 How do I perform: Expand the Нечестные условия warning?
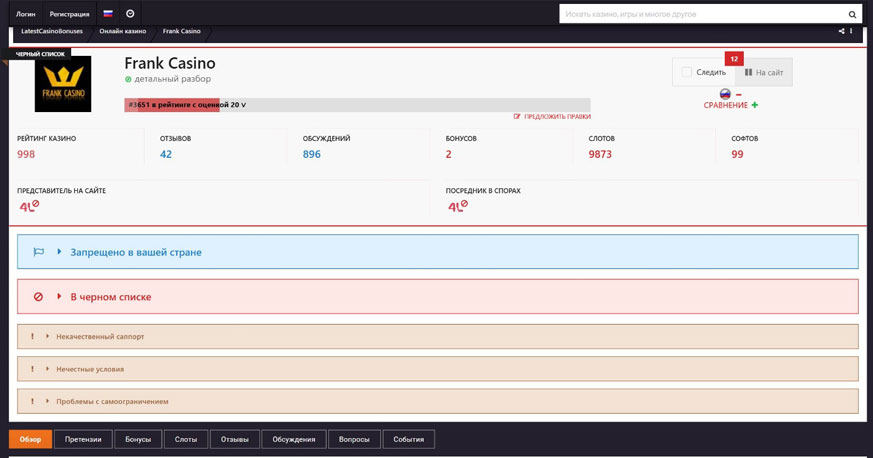438,369
